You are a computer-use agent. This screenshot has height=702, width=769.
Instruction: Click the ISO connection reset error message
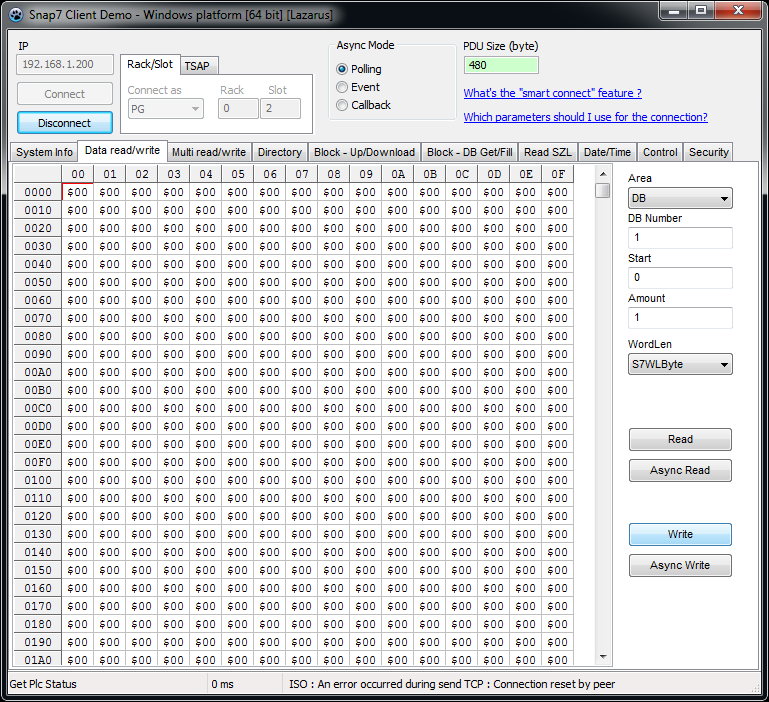coord(452,684)
